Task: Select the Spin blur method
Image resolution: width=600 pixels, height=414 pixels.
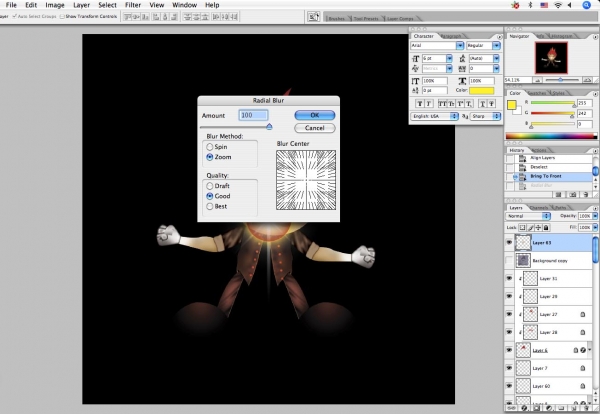Action: [x=217, y=147]
